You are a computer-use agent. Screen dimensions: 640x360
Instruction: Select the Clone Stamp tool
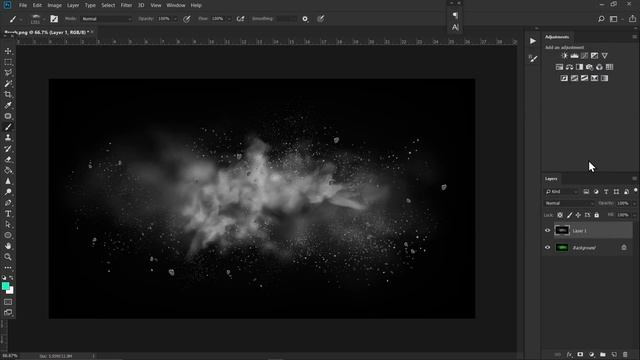point(8,138)
